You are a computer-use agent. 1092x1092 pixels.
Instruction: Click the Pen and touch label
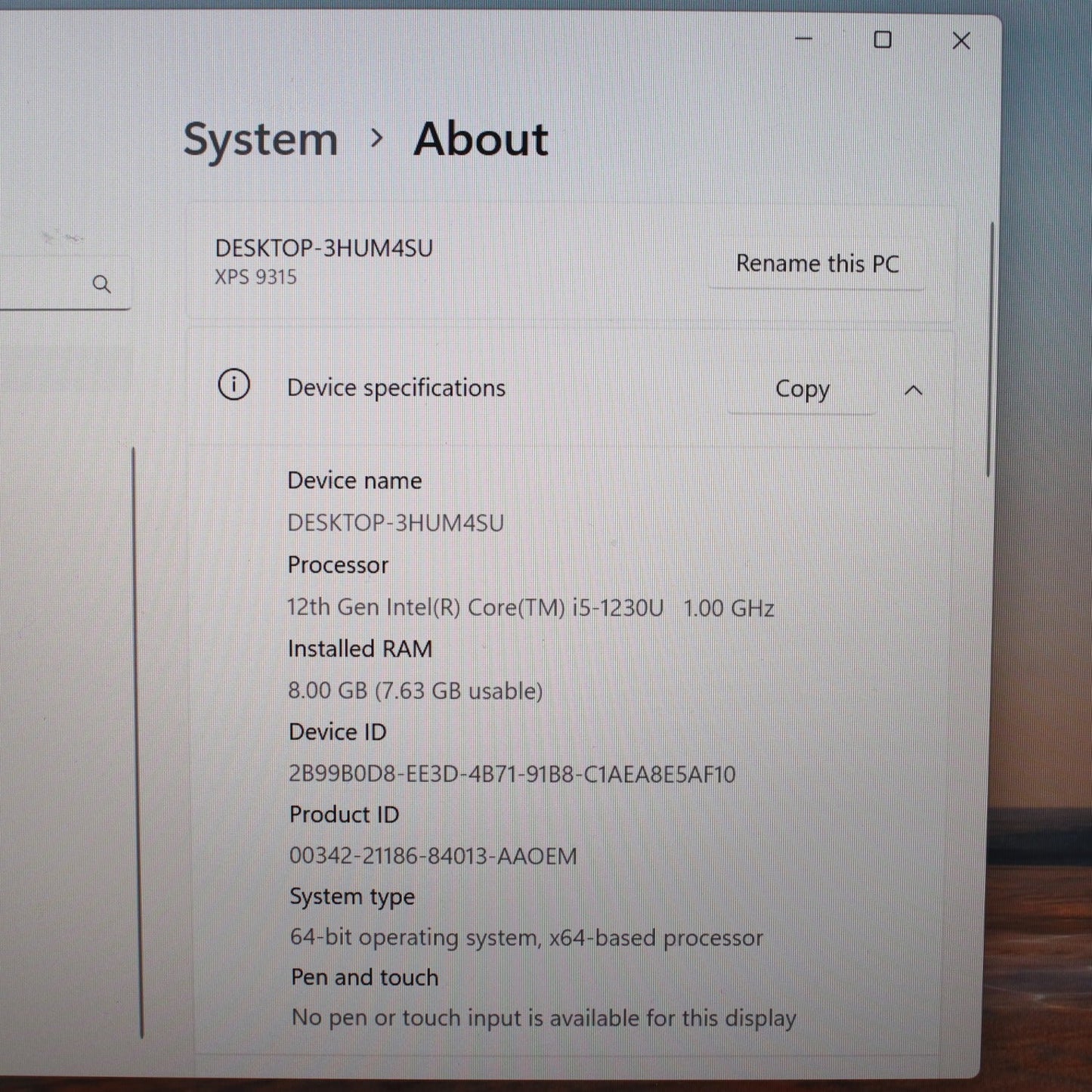364,978
